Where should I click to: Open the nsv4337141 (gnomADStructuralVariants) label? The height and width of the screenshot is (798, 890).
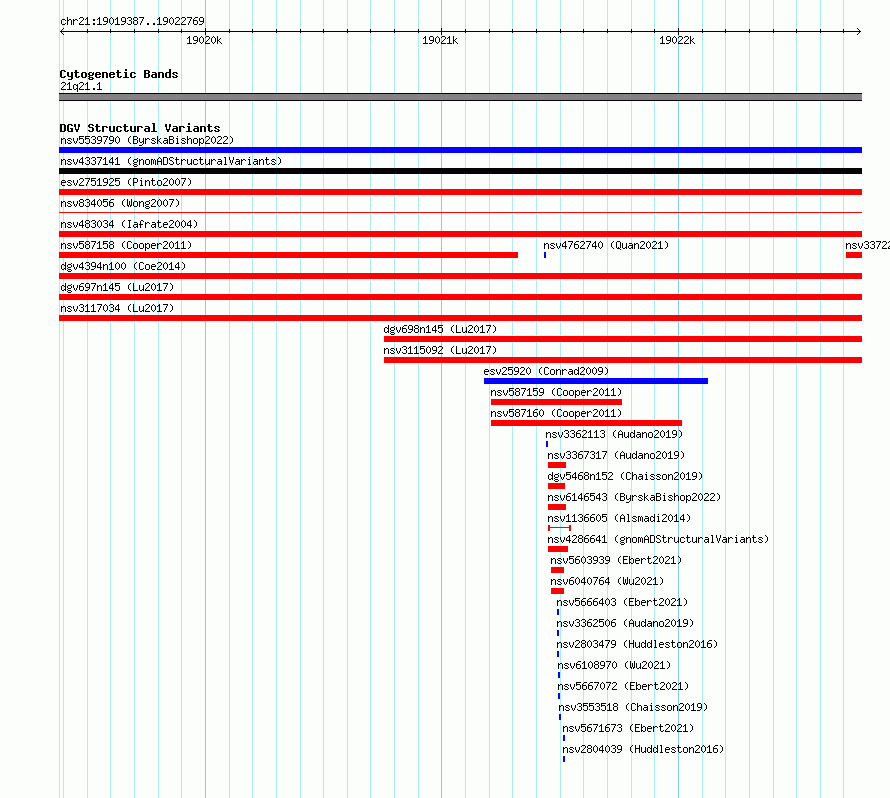pyautogui.click(x=171, y=161)
